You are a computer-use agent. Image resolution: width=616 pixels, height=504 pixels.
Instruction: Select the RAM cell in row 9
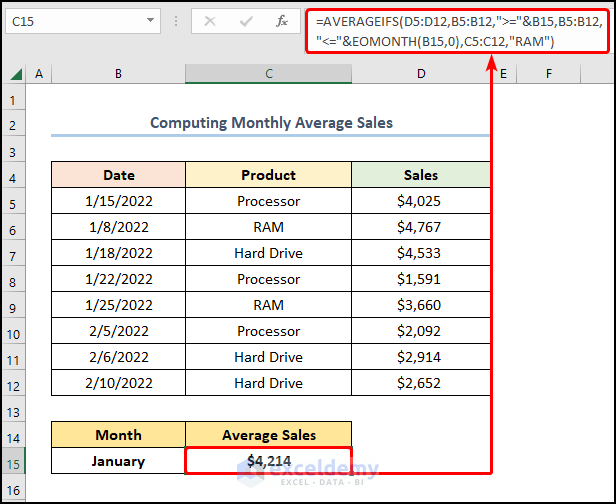(268, 304)
